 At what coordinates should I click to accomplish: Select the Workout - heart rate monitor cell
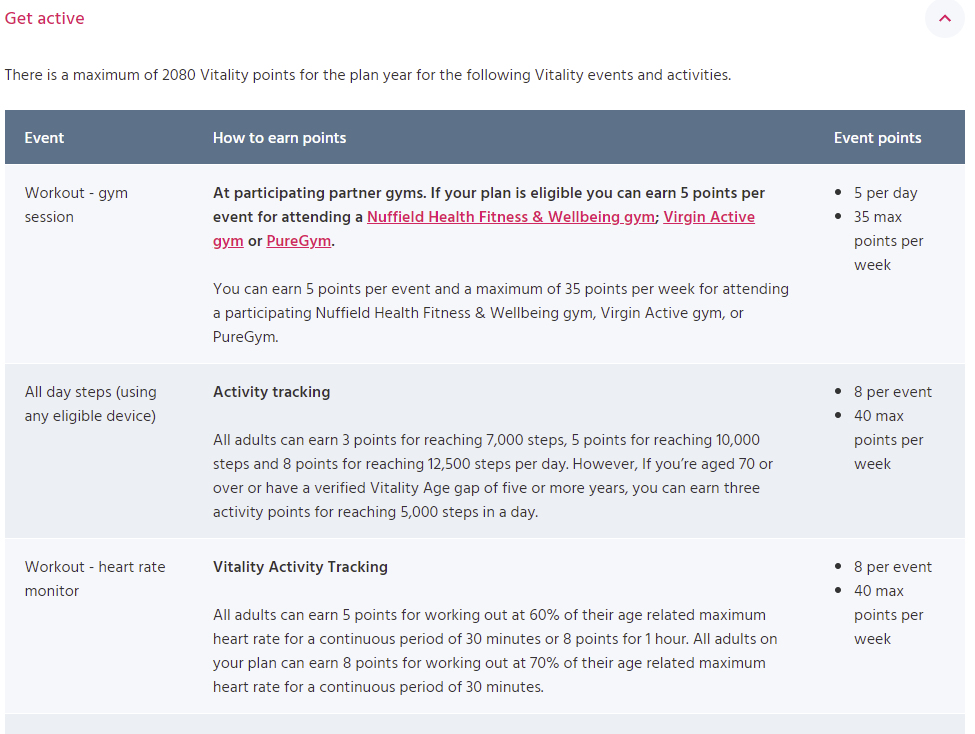[x=95, y=578]
